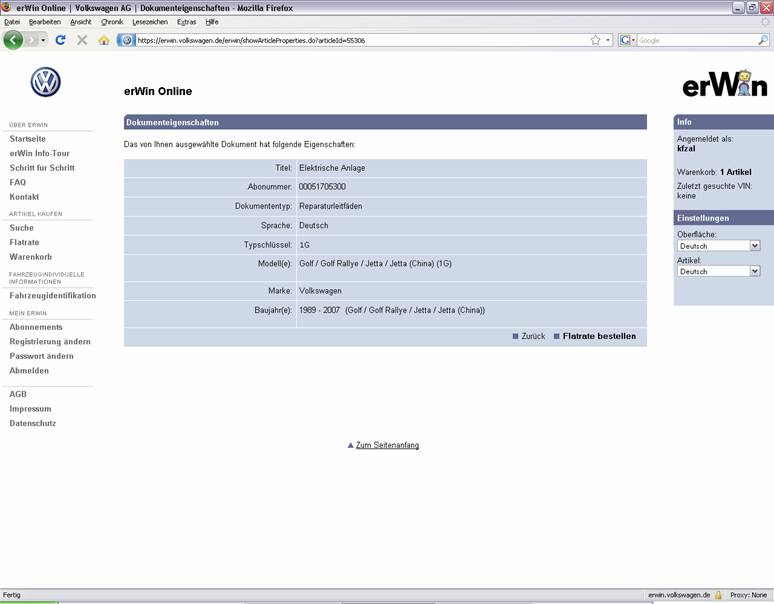Click the Firefox back navigation arrow
The image size is (774, 604).
coord(14,40)
